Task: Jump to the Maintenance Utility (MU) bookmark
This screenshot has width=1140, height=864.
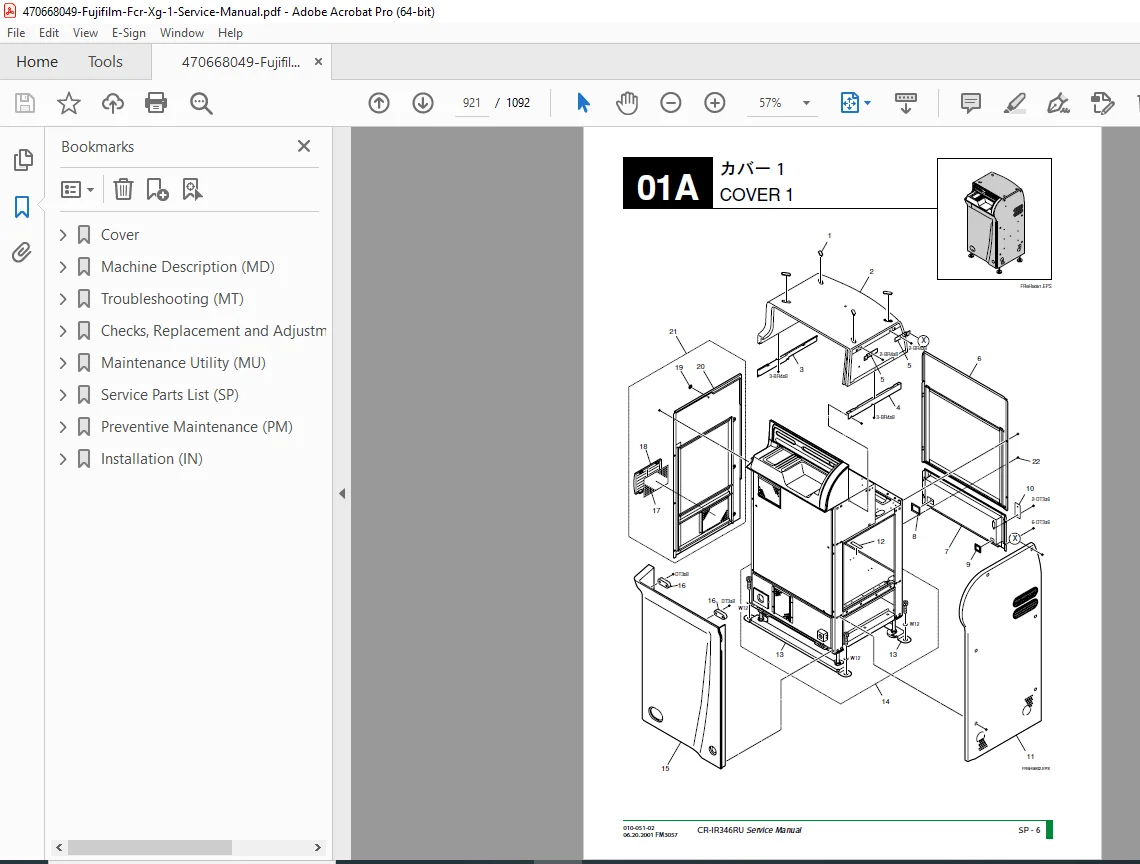Action: (x=183, y=363)
